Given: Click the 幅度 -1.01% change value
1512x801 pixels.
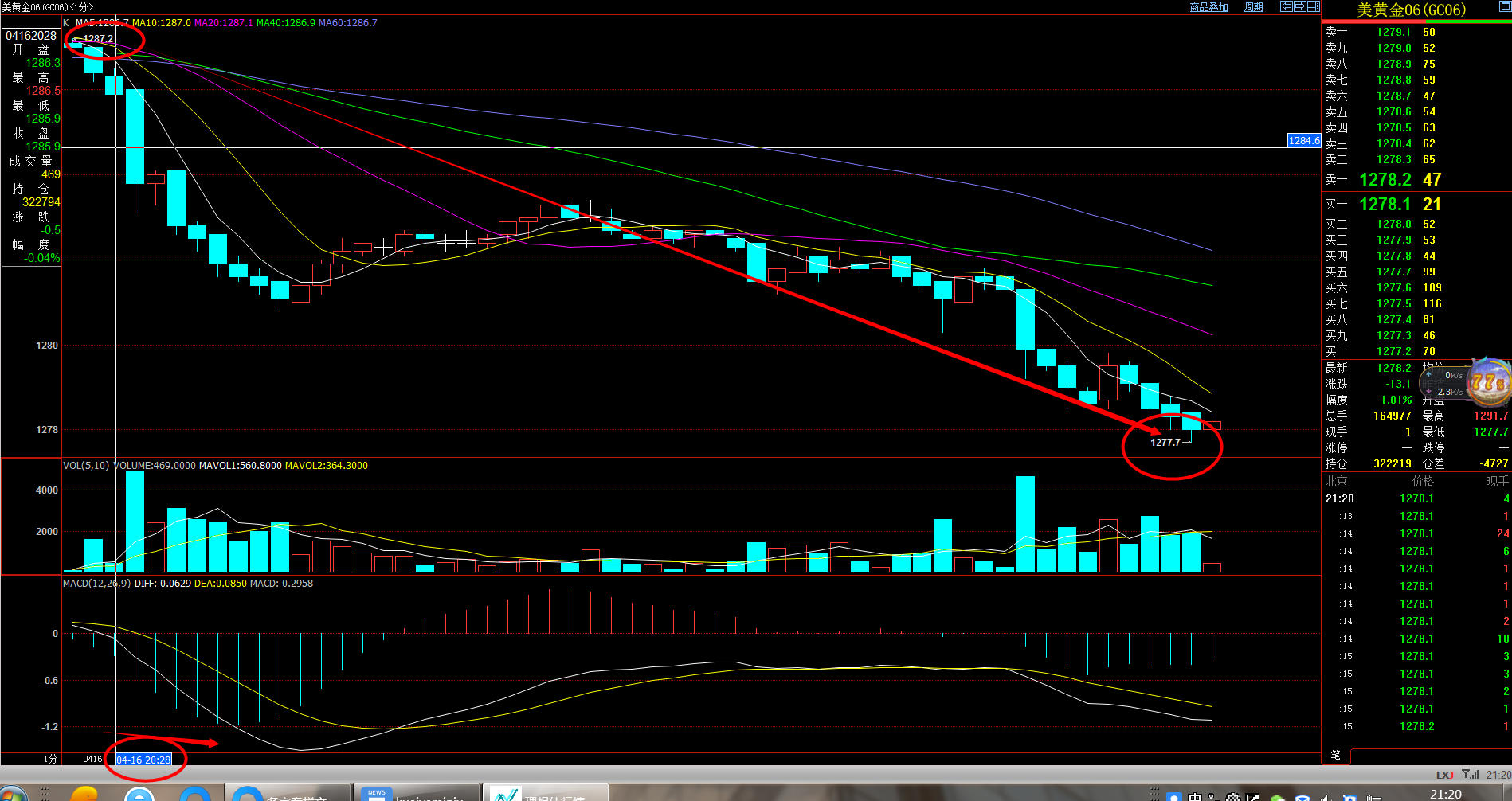Looking at the screenshot, I should pos(1394,400).
